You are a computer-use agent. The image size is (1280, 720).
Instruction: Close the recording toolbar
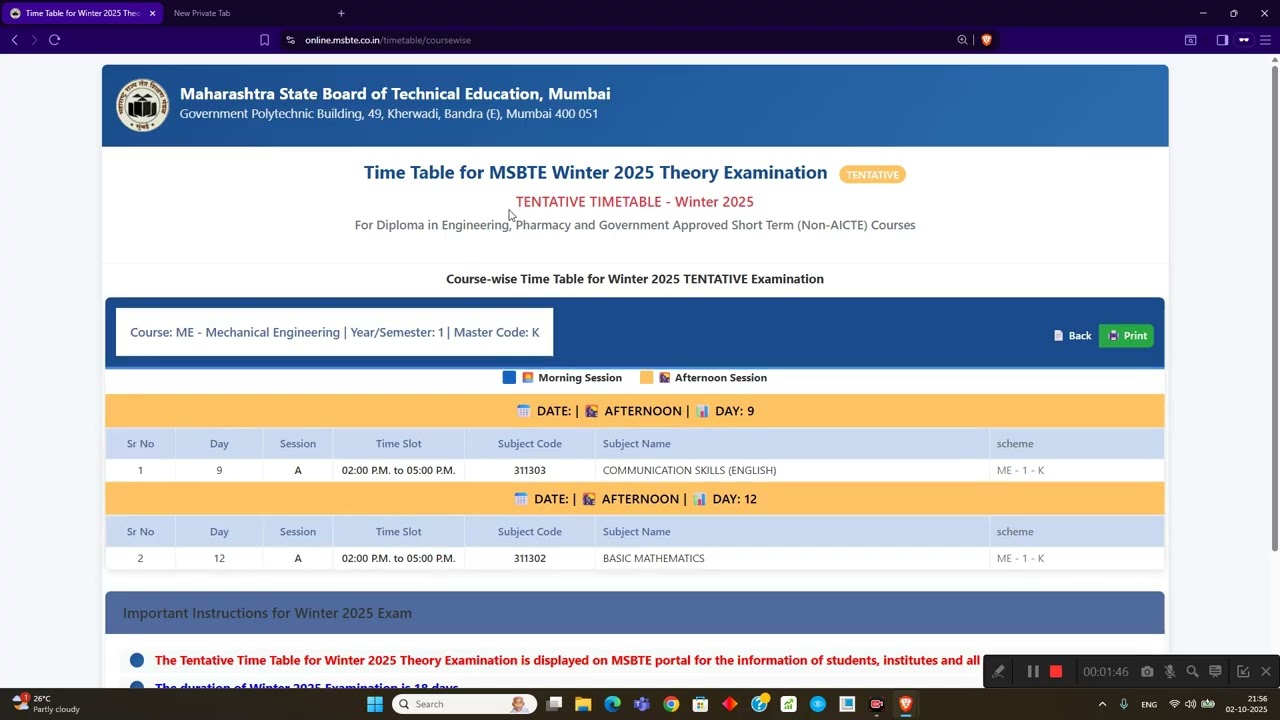1266,672
